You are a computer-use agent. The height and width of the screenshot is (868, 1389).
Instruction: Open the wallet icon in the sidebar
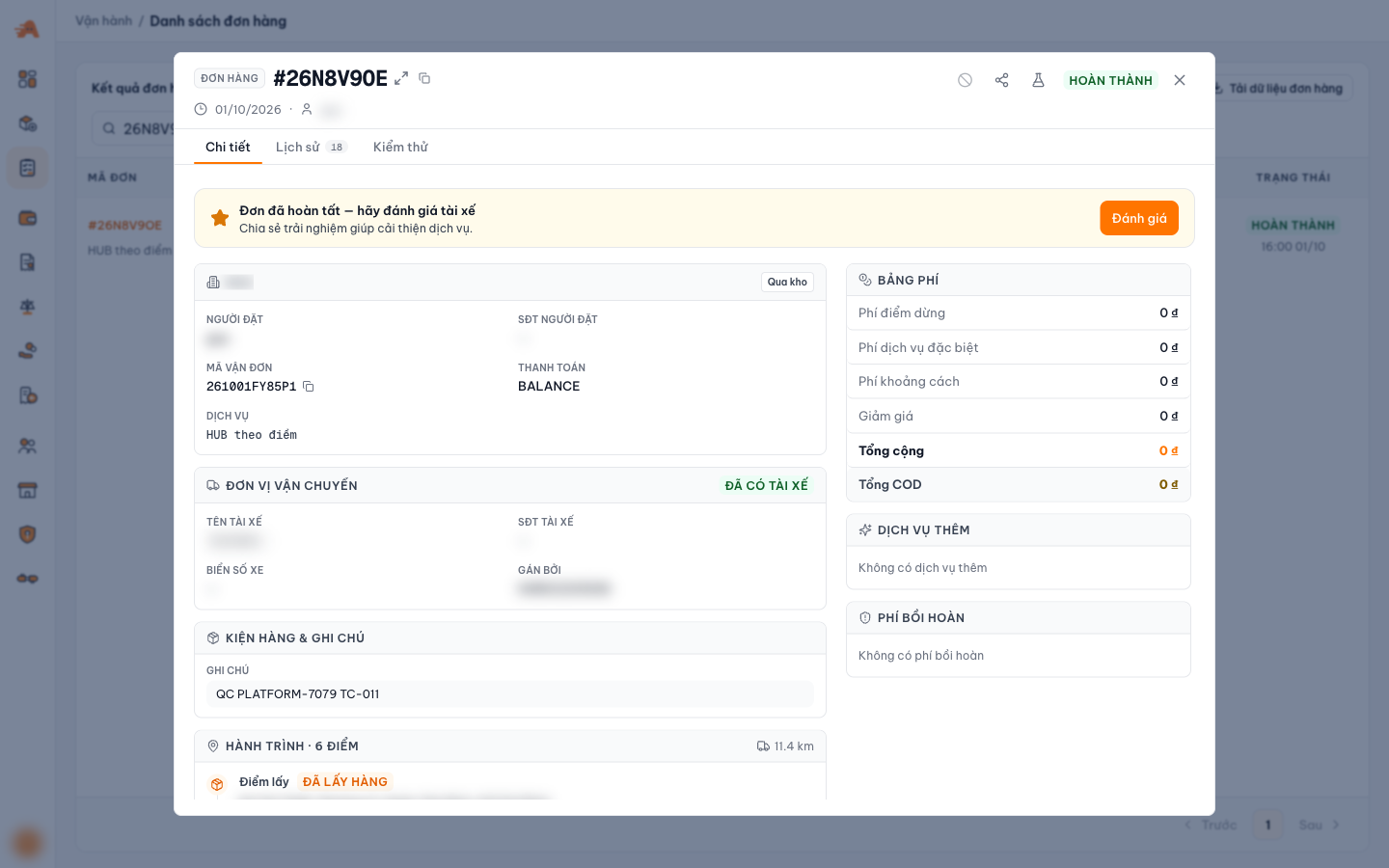[27, 218]
